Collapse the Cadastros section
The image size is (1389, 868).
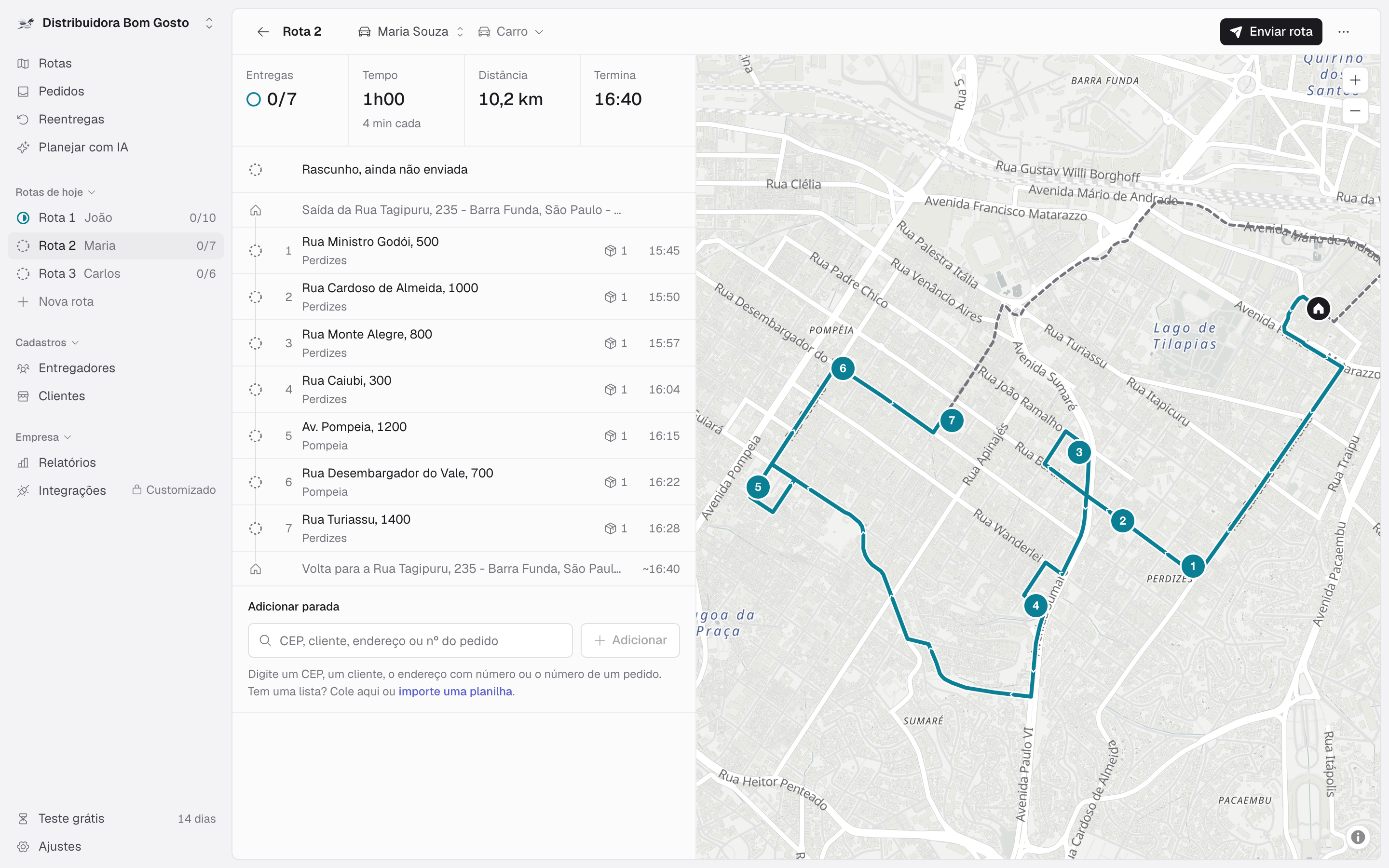coord(47,343)
